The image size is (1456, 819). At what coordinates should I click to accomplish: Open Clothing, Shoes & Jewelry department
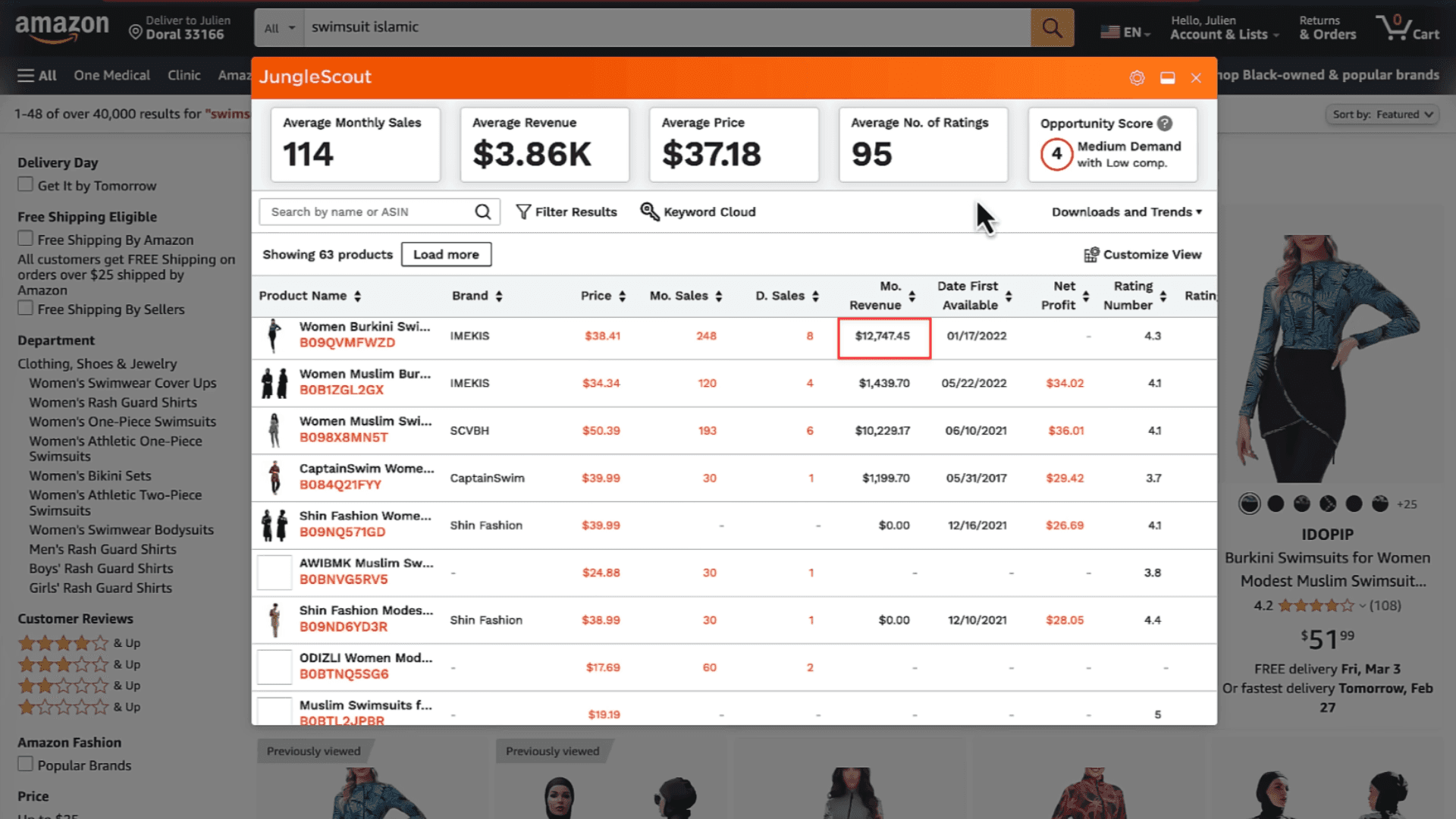click(97, 364)
